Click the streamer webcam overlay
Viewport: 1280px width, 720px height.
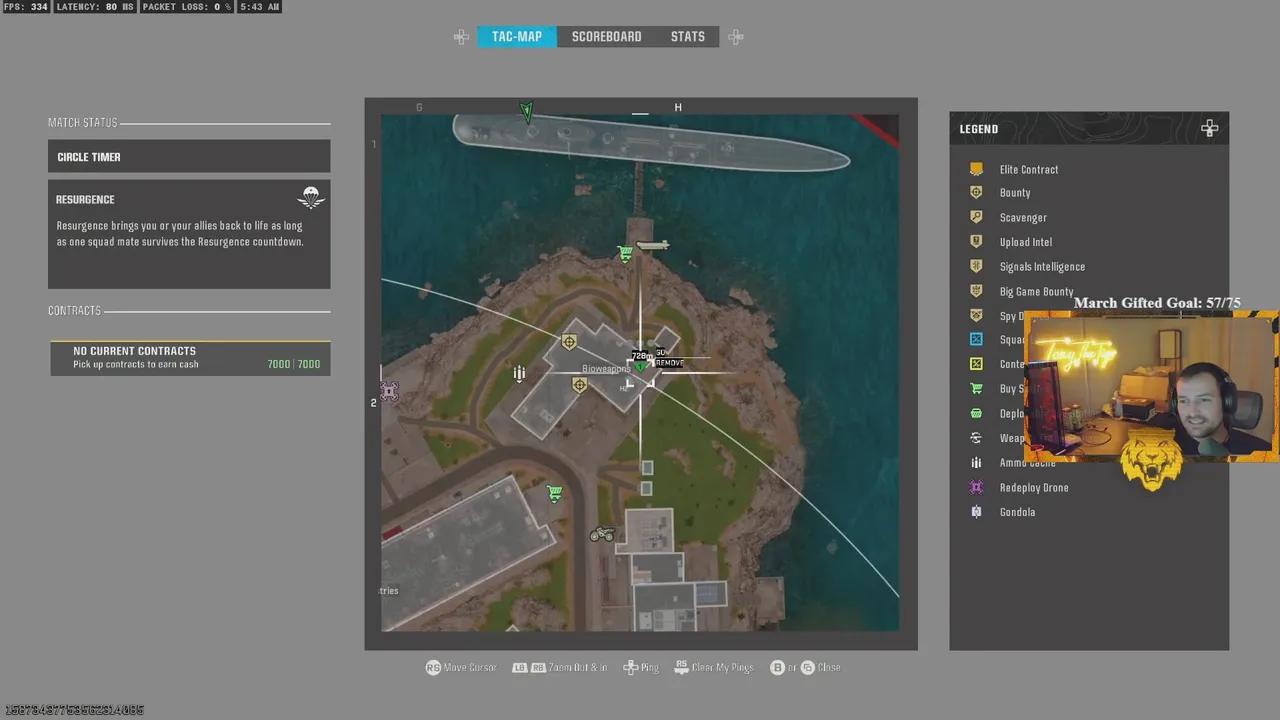[x=1151, y=385]
